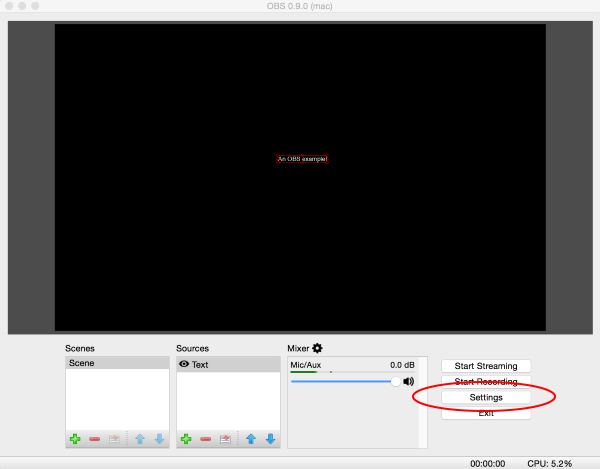Click Start Streaming button
This screenshot has width=600, height=469.
486,366
